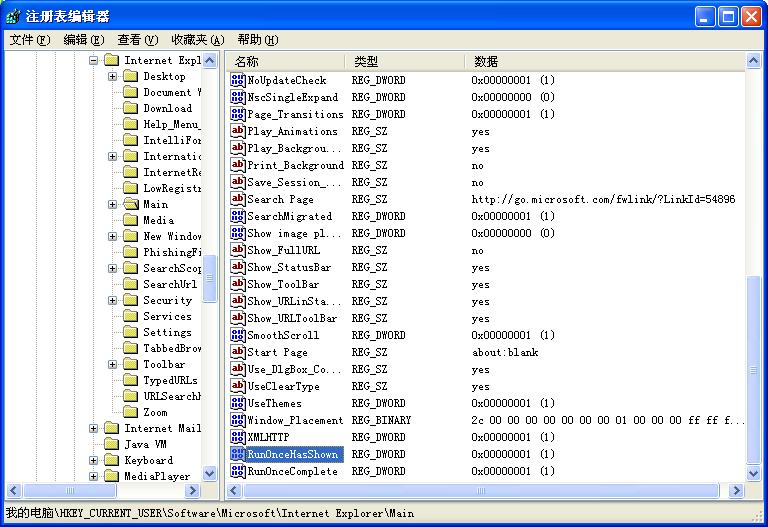Open the 编辑(E) menu
The image size is (768, 527).
pyautogui.click(x=84, y=40)
